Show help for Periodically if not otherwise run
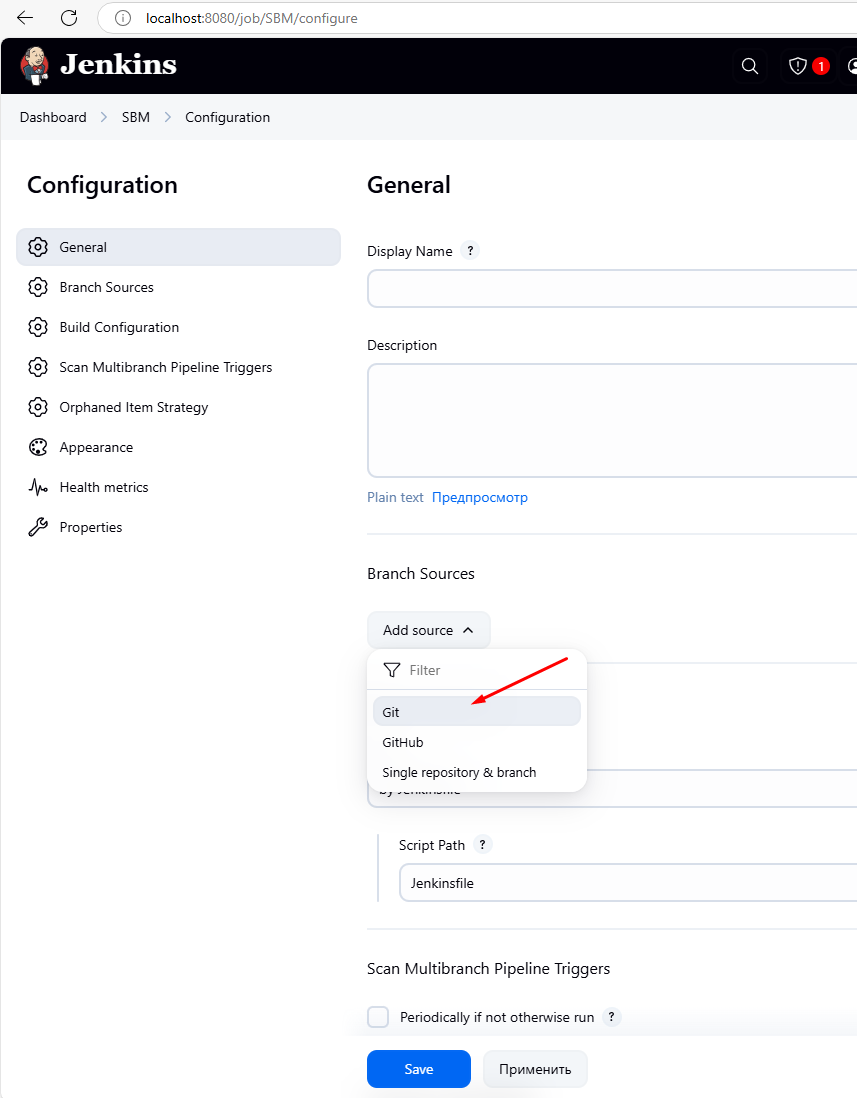857x1098 pixels. tap(612, 1017)
